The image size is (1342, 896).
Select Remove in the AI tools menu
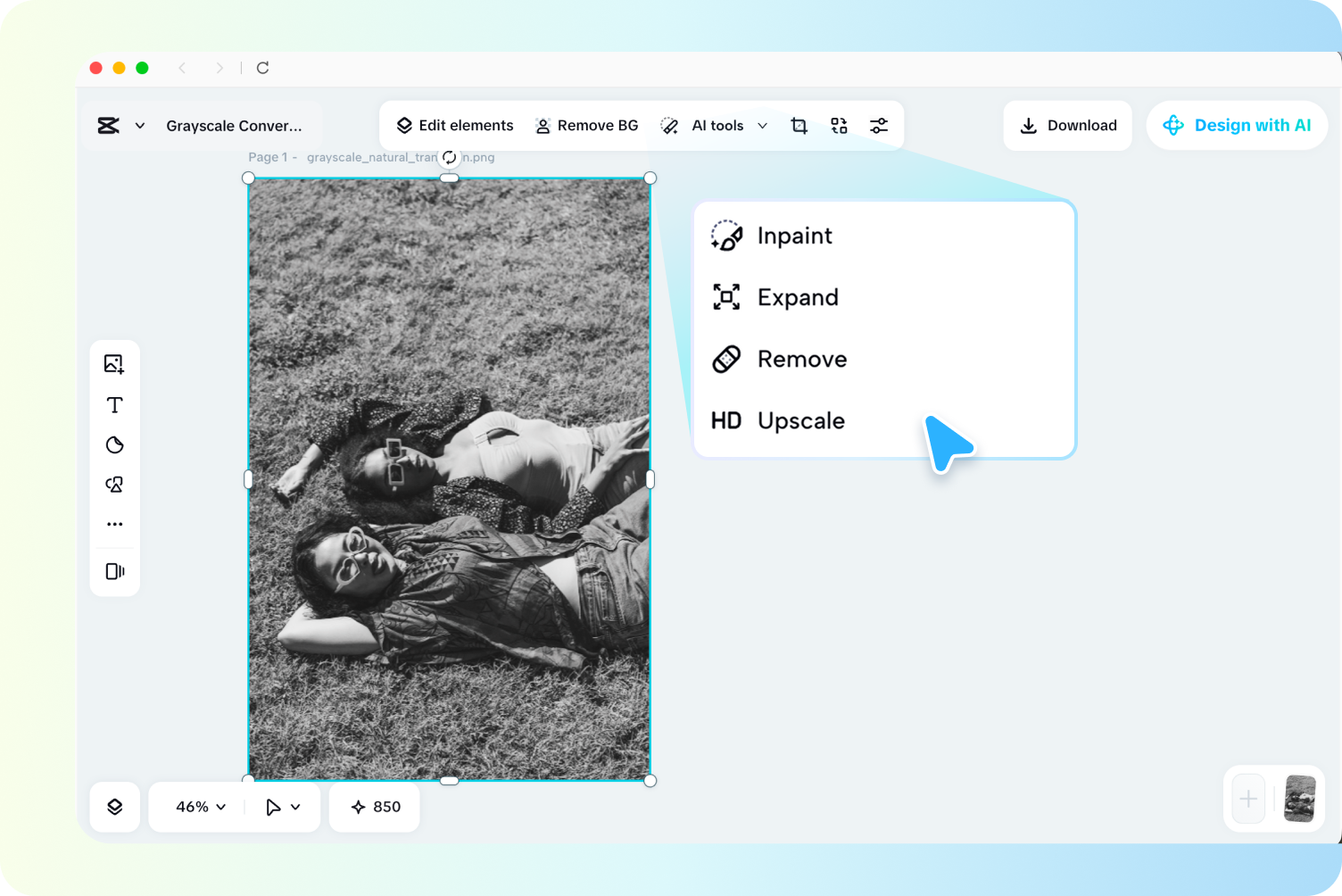(800, 359)
